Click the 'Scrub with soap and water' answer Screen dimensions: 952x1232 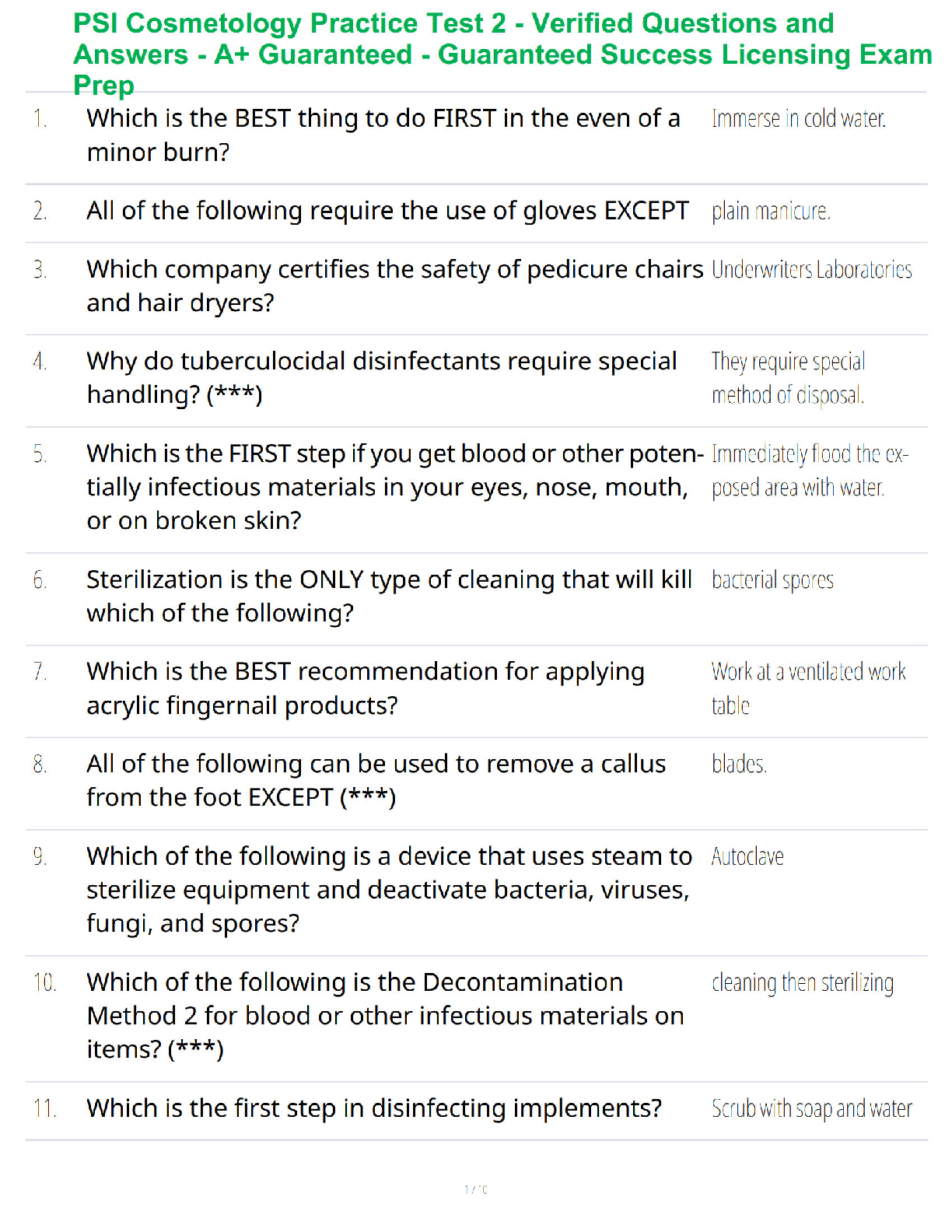[811, 1109]
